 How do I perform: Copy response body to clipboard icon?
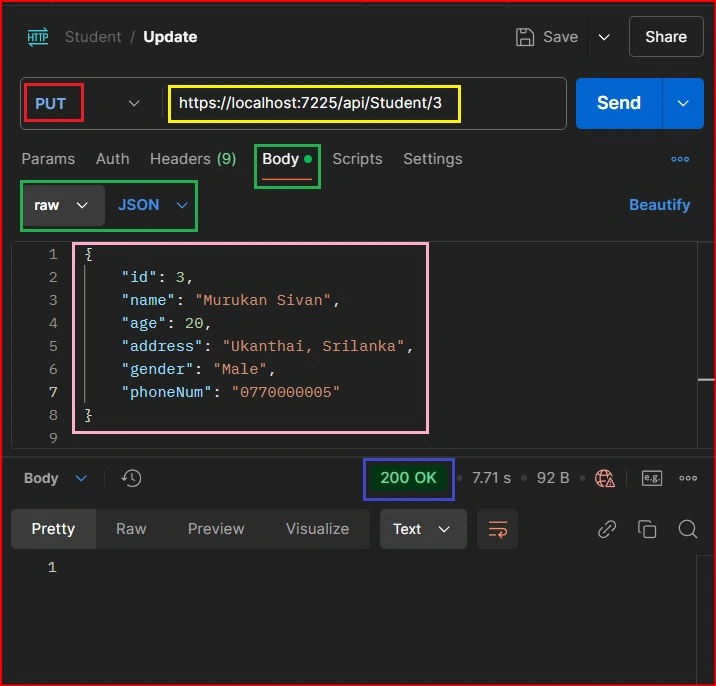(647, 529)
